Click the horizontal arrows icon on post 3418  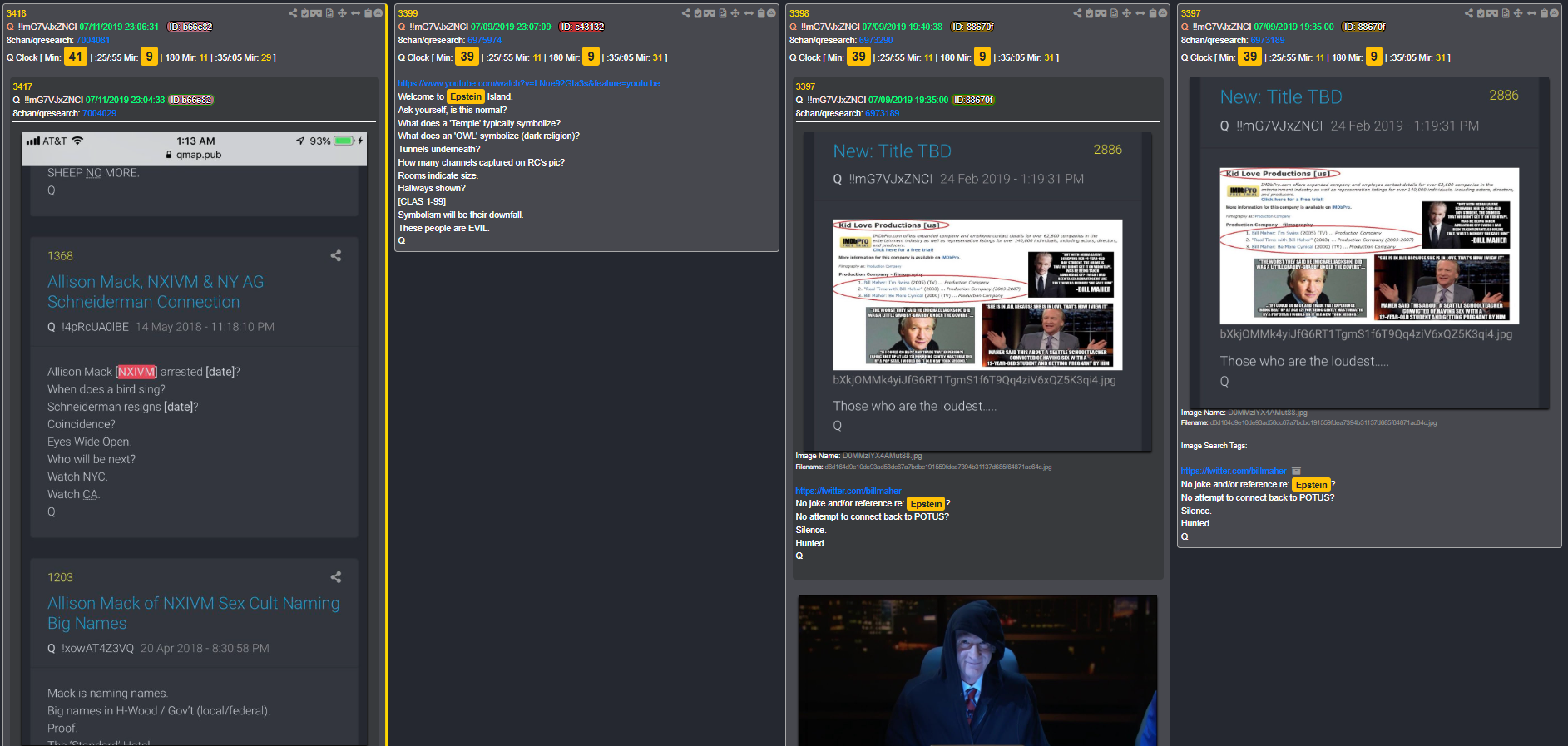355,13
